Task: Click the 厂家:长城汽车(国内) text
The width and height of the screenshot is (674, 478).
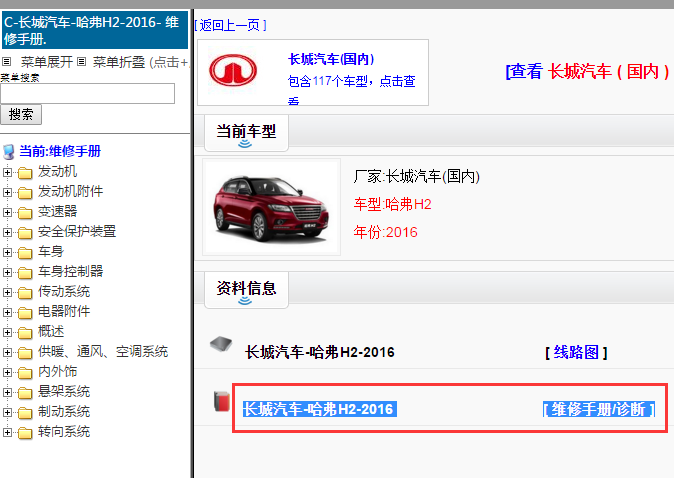Action: (x=417, y=176)
